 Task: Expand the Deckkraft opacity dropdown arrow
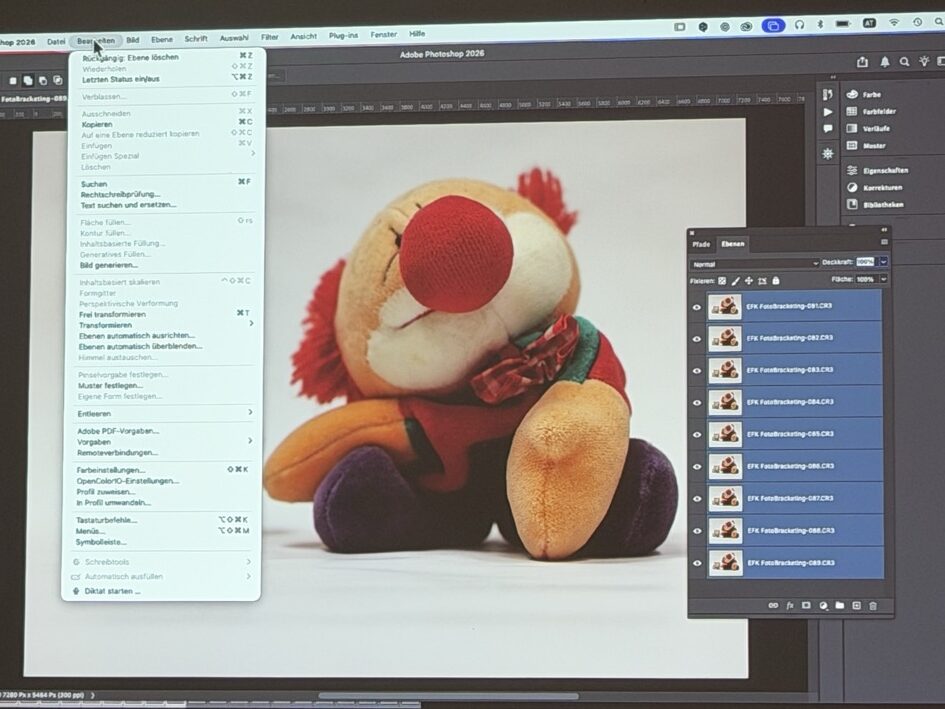point(883,262)
